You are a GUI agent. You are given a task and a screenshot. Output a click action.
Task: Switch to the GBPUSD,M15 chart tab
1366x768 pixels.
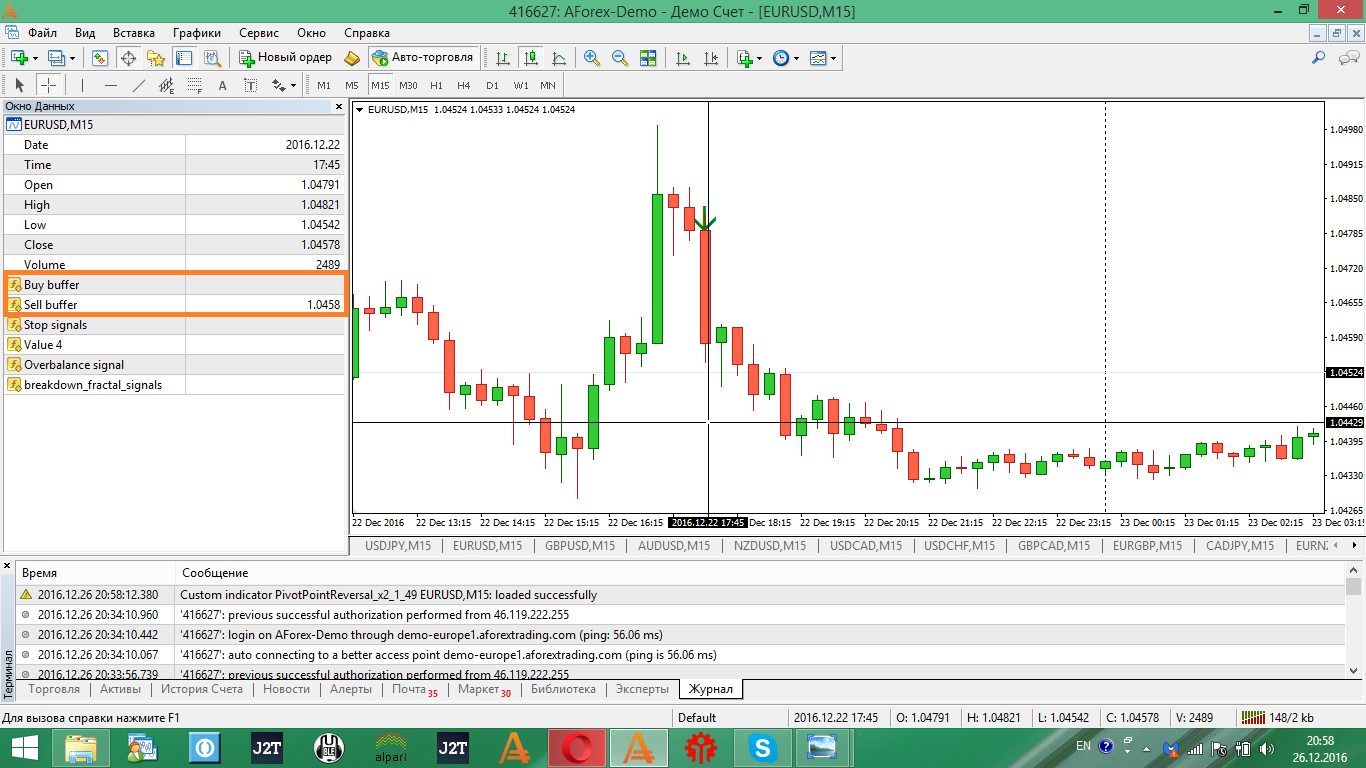click(580, 546)
